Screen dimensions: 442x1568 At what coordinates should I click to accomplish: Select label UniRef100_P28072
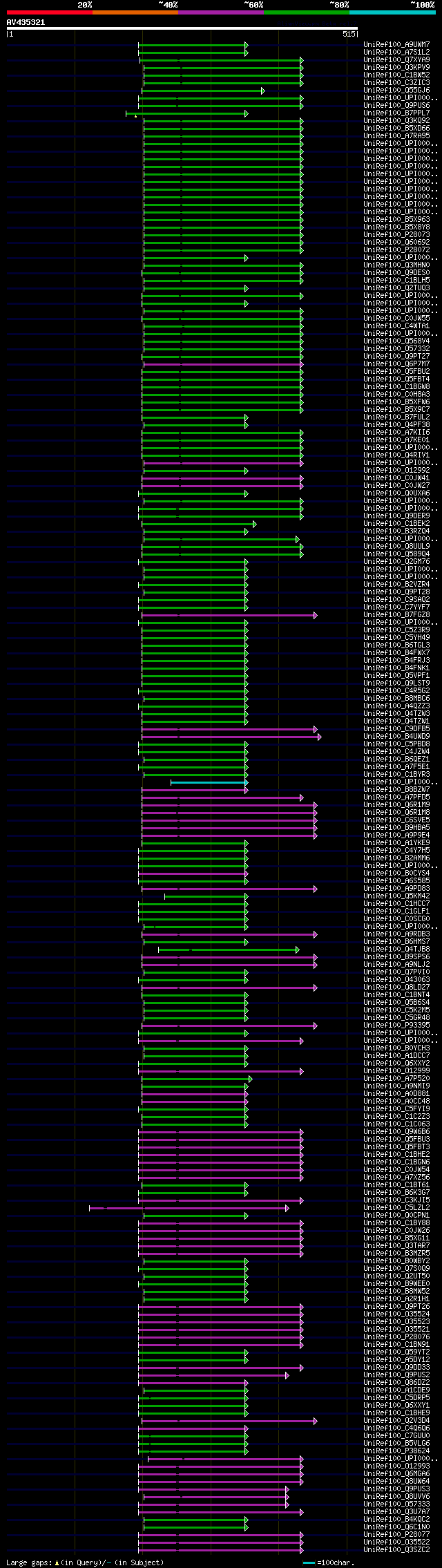click(x=396, y=250)
